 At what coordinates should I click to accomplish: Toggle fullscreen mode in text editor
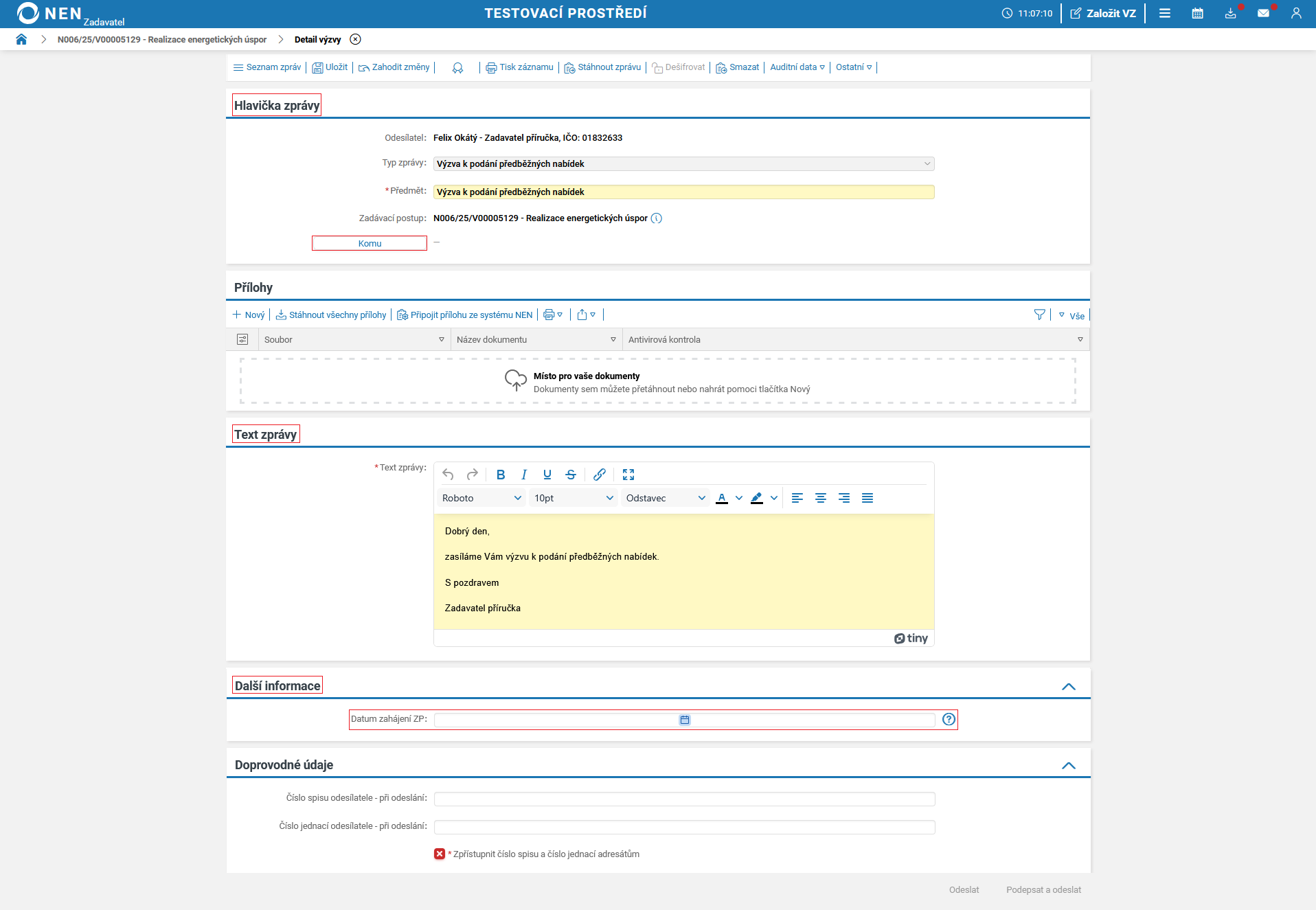coord(628,475)
